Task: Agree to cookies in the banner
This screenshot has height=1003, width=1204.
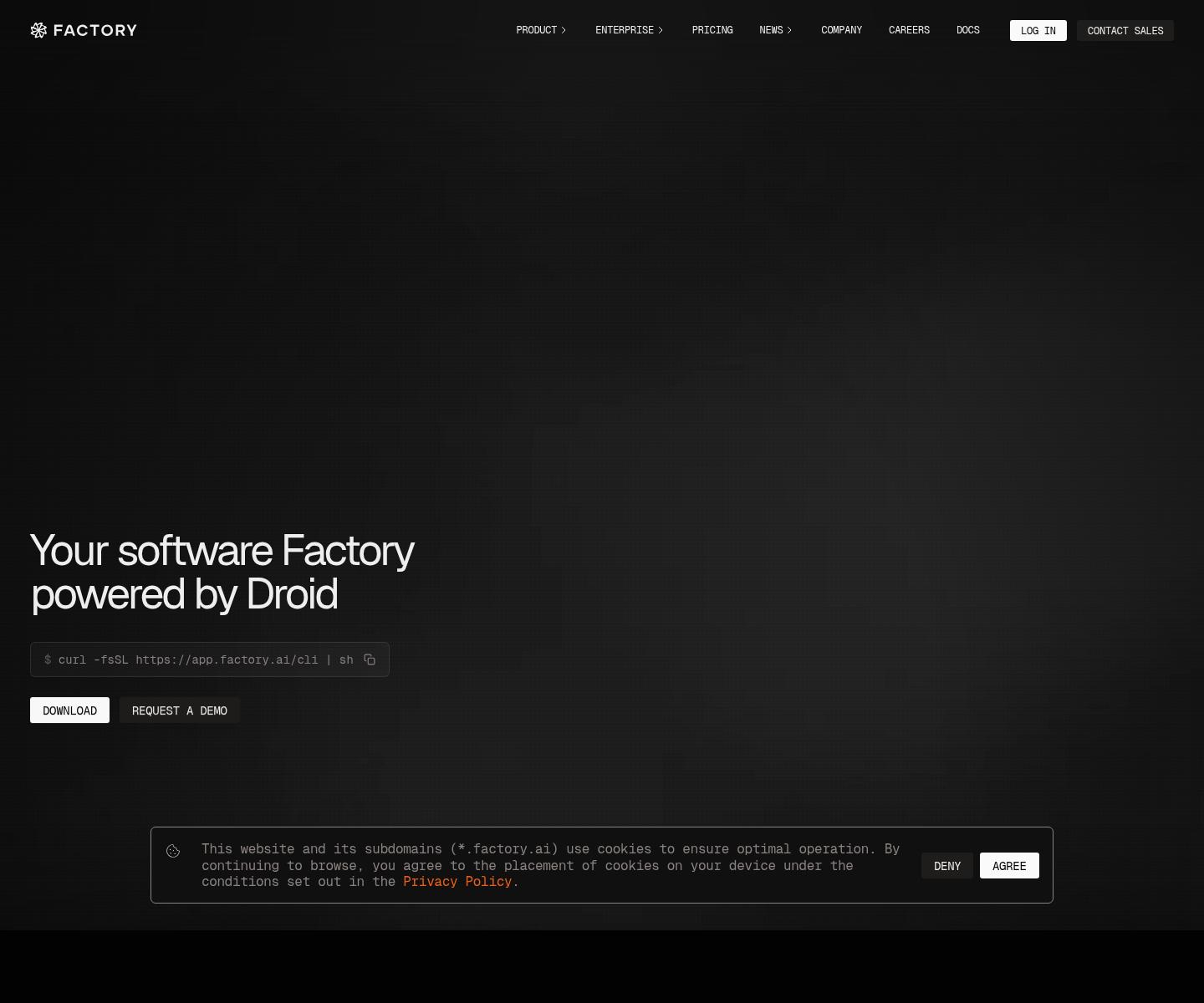Action: pyautogui.click(x=1009, y=866)
